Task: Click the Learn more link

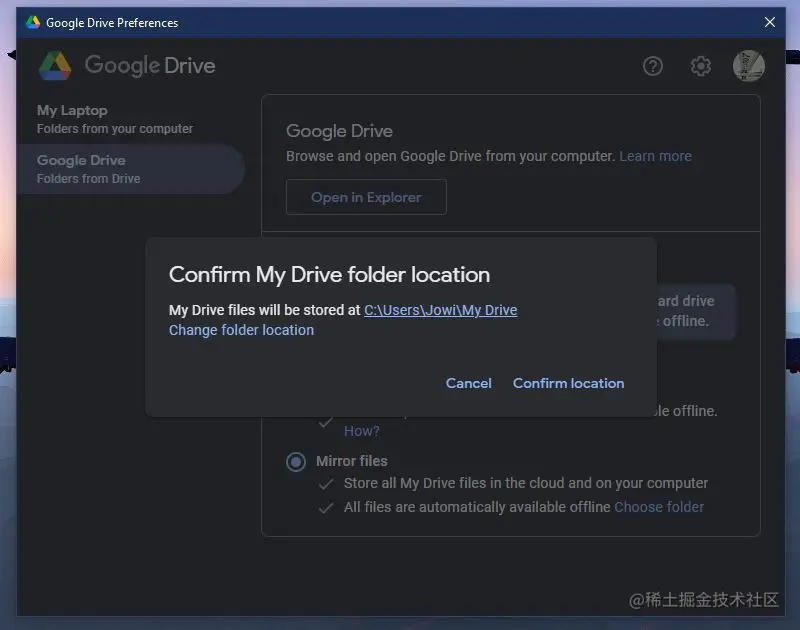Action: point(655,156)
